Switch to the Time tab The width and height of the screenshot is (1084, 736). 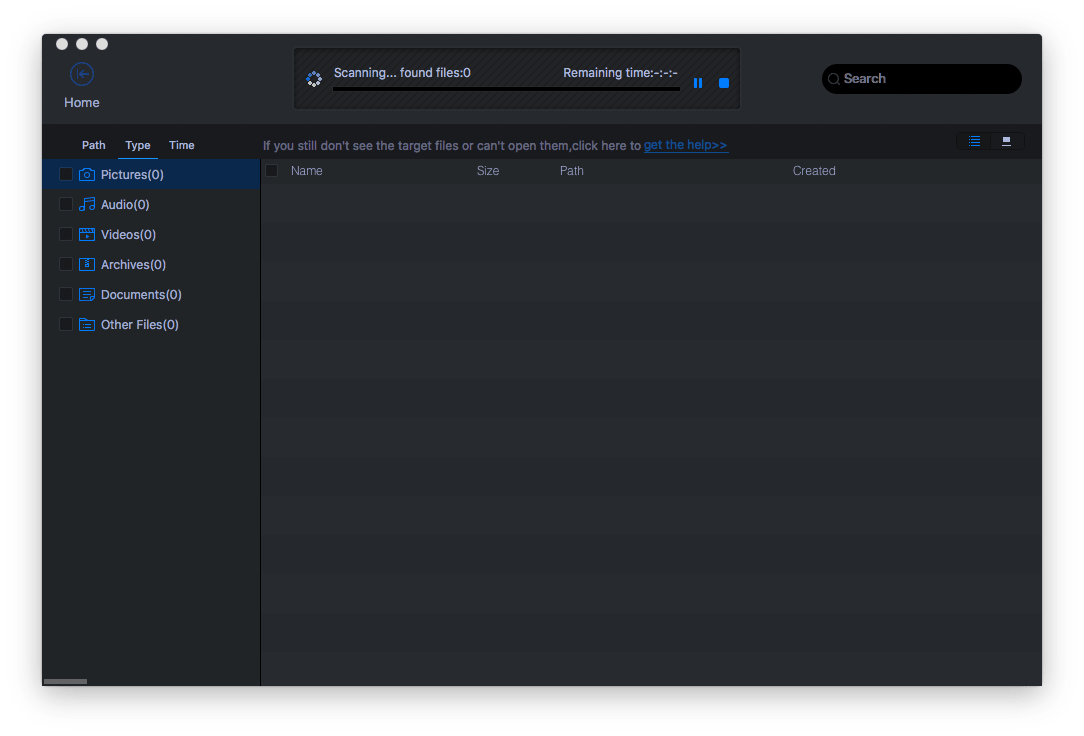click(182, 145)
